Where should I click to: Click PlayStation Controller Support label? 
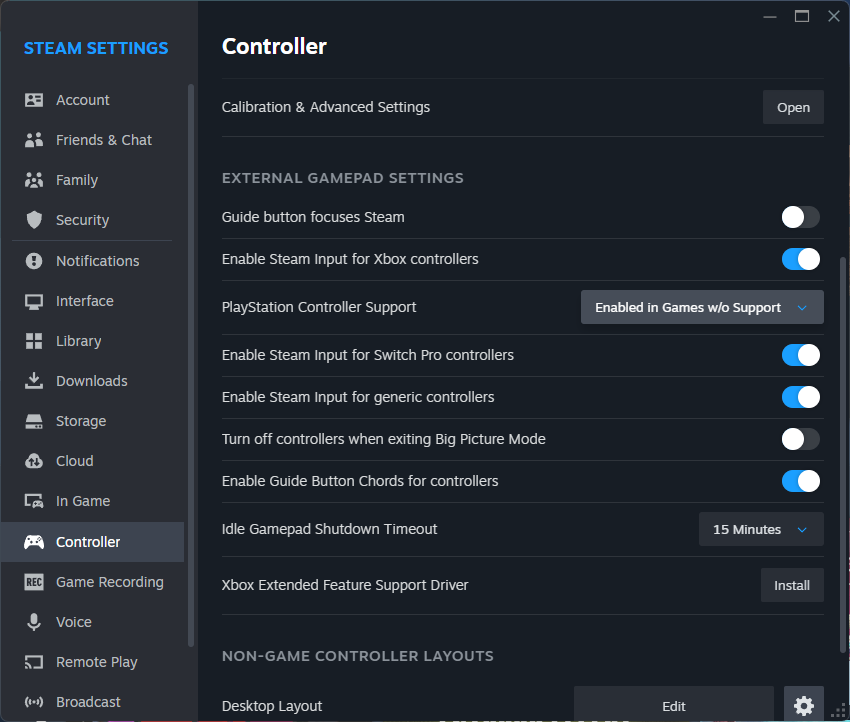(x=319, y=307)
